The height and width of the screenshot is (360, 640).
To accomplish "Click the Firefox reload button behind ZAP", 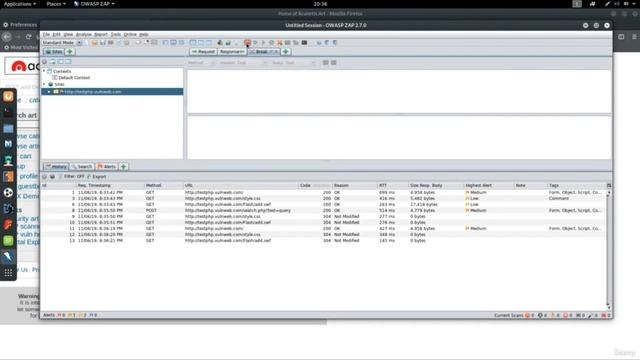I will 28,37.
